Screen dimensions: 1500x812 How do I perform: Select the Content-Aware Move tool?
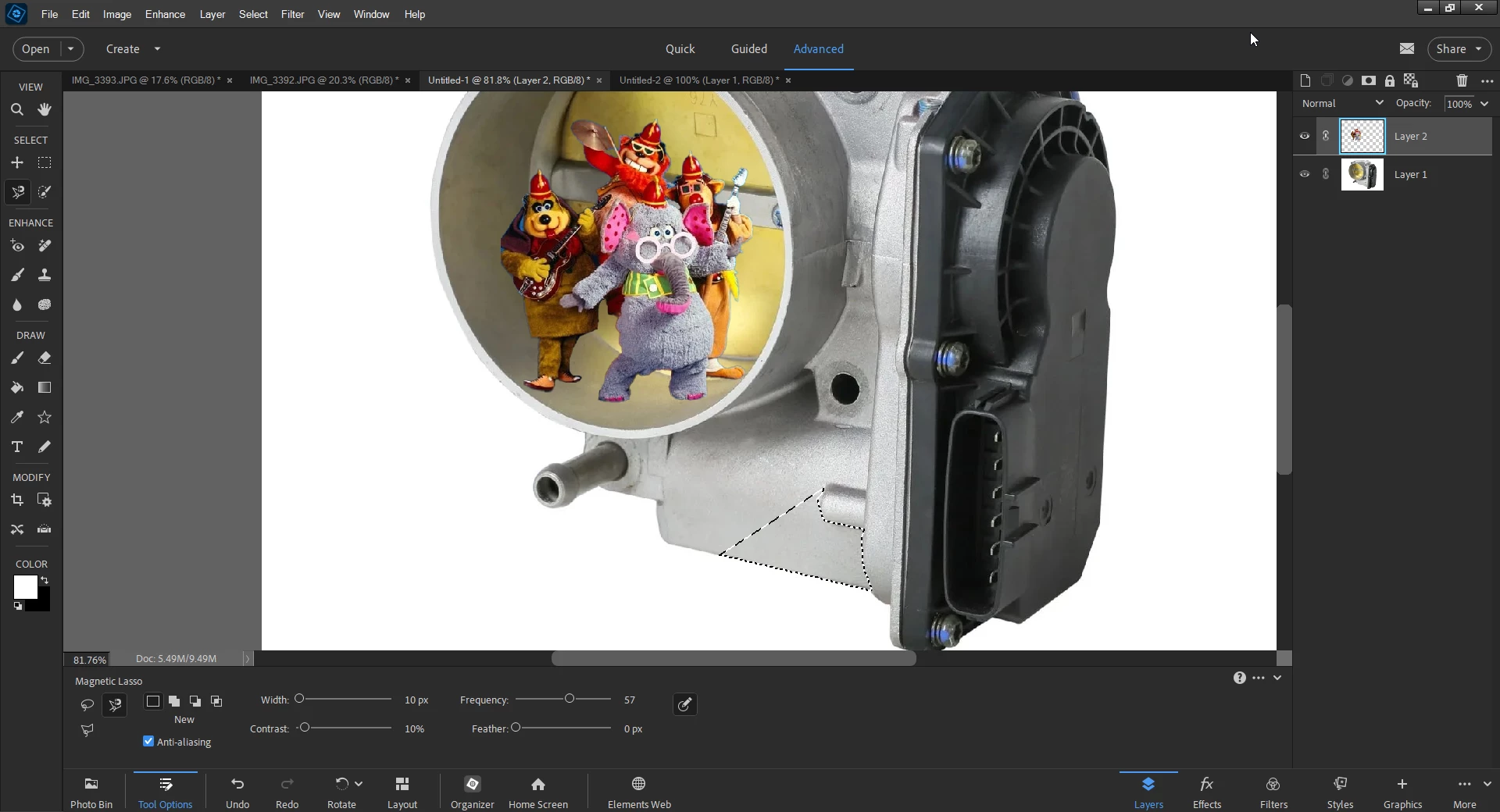click(16, 529)
